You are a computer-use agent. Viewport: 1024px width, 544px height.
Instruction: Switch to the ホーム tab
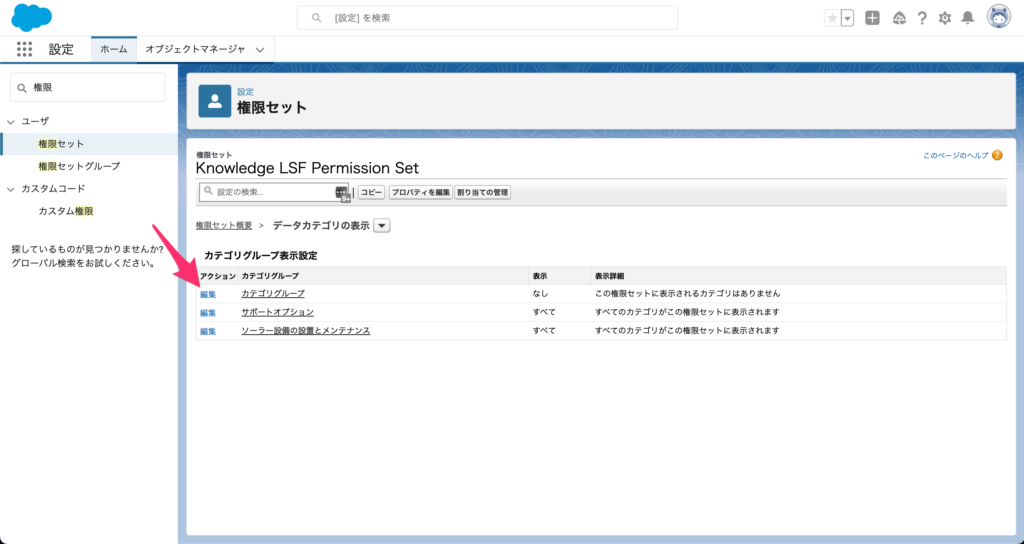coord(114,49)
